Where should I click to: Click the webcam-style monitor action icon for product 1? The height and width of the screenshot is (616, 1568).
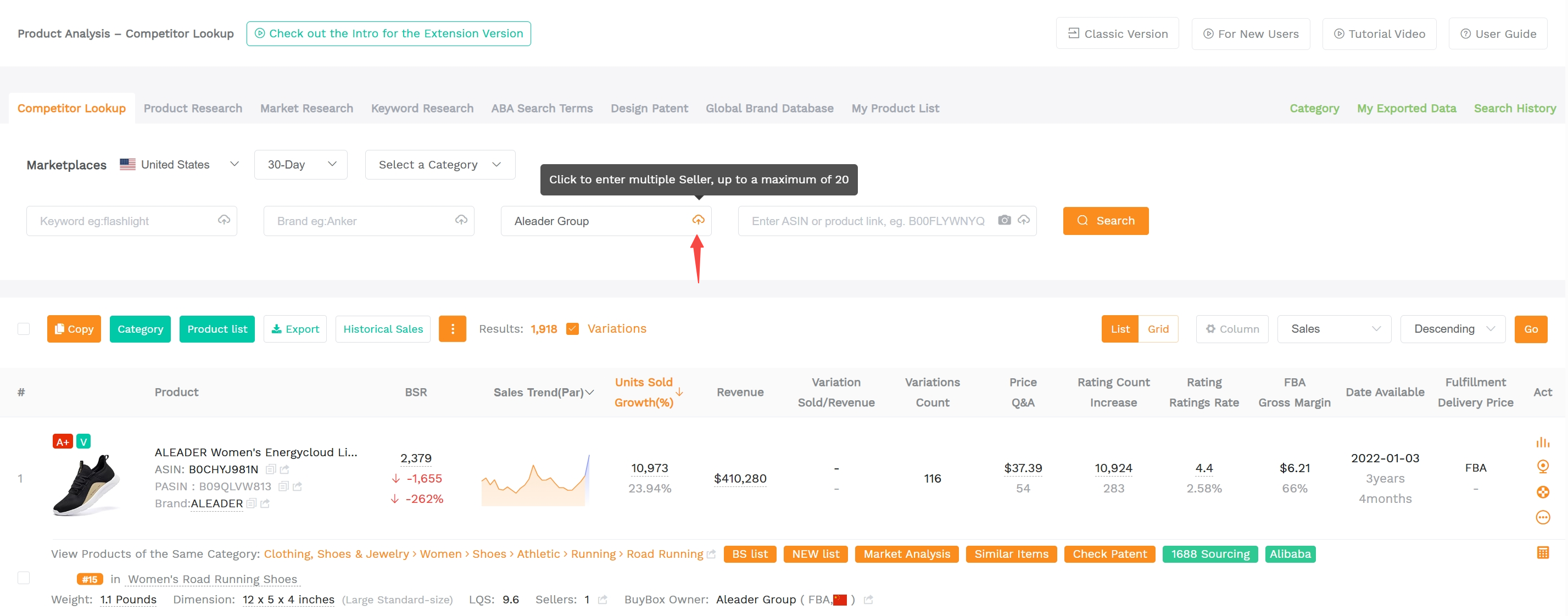pos(1542,467)
